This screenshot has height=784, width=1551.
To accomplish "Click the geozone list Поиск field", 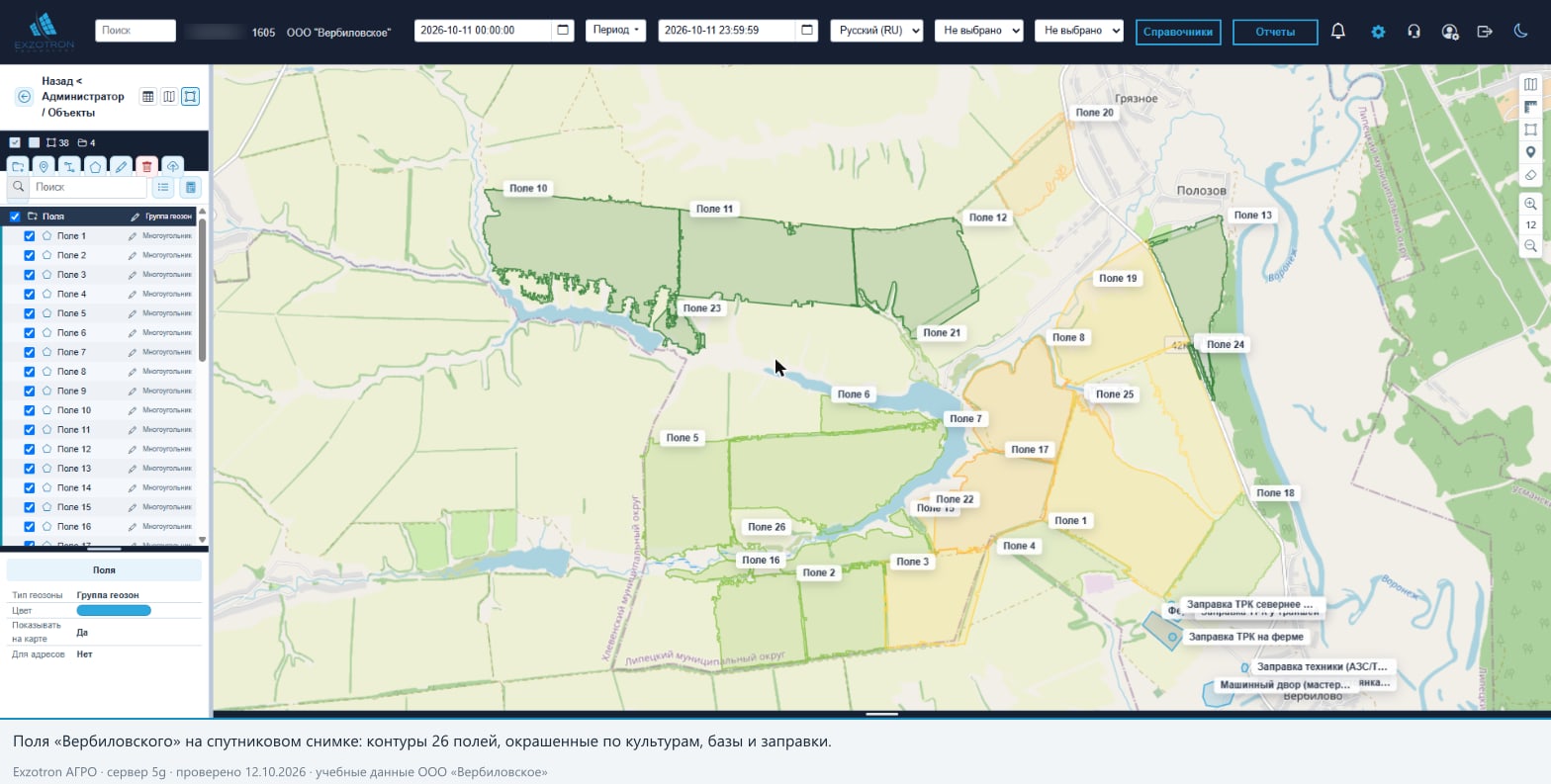I will pos(88,187).
